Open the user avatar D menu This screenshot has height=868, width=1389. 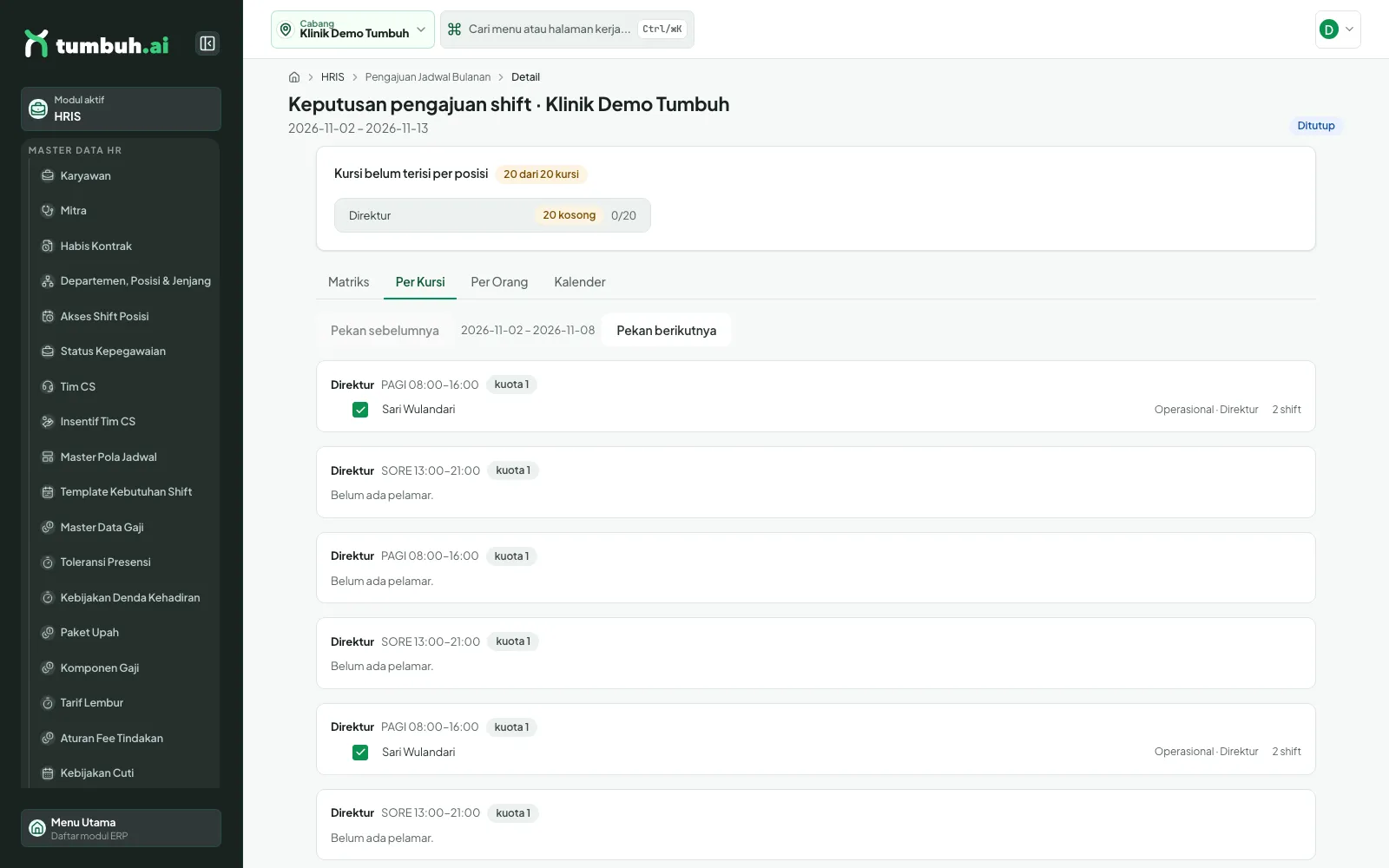pos(1338,30)
